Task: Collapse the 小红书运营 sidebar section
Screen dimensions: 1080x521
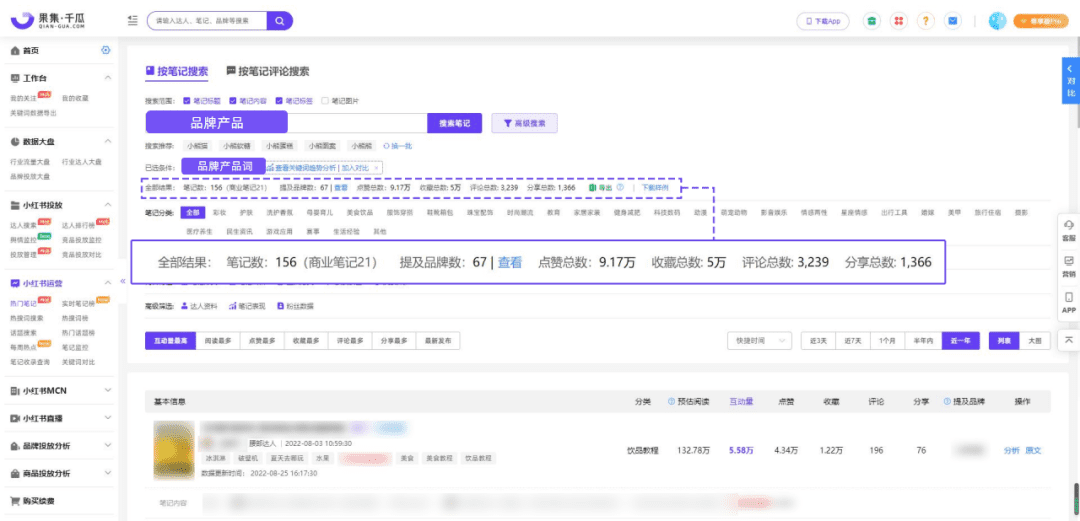Action: pos(107,283)
